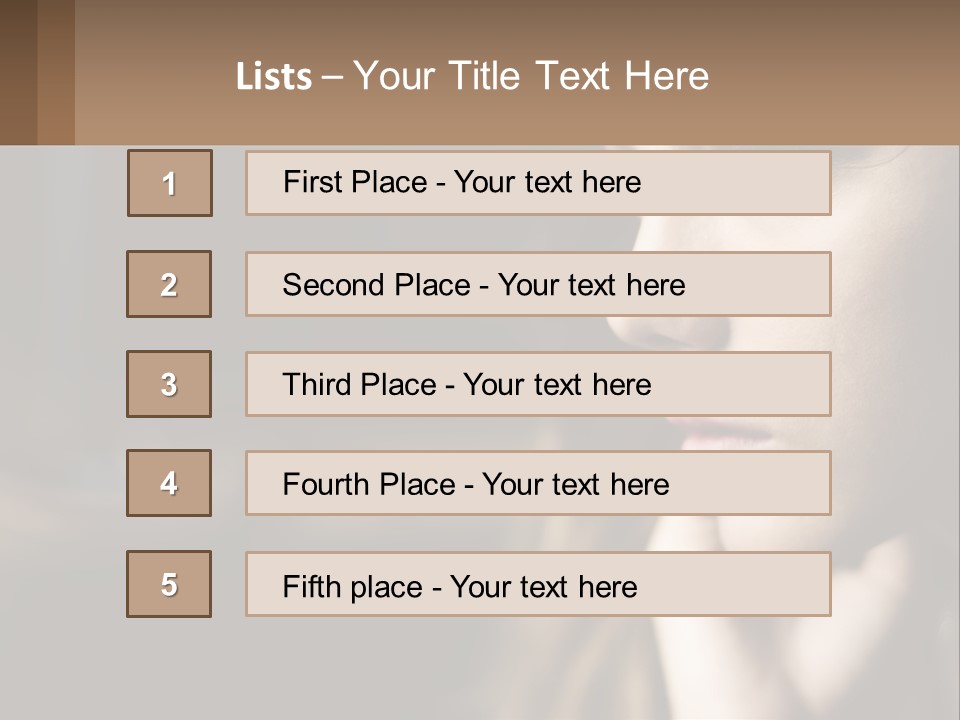
Task: Select the Fifth place text box
Action: [x=538, y=584]
